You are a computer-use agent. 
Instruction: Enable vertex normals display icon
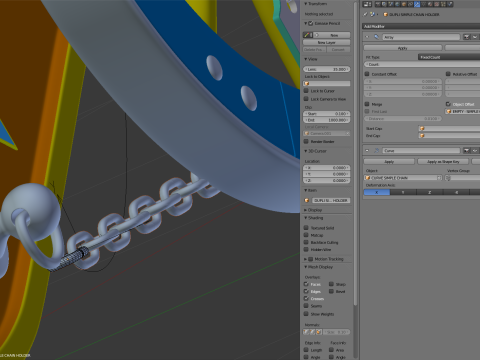[x=306, y=332]
